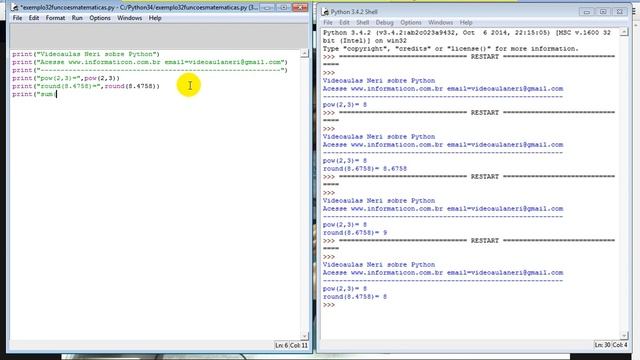This screenshot has height=360, width=640.
Task: Minimize the editor window
Action: pos(267,7)
